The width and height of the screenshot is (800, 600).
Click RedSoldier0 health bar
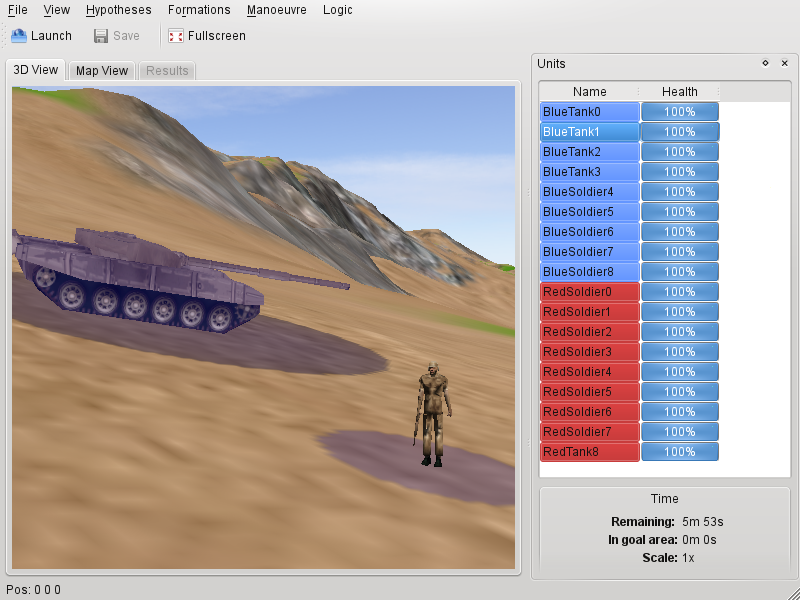click(x=680, y=292)
